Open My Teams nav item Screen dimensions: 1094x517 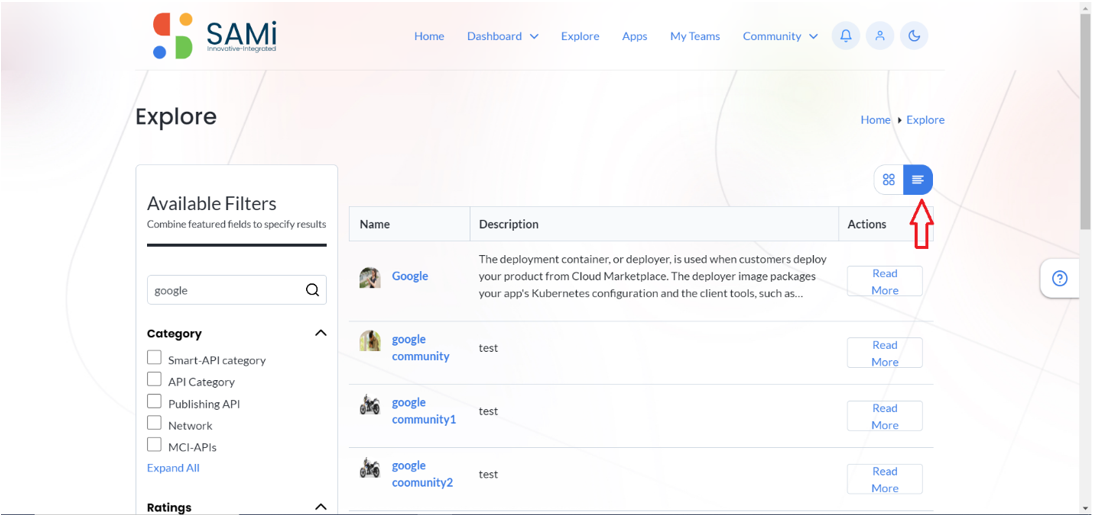(695, 36)
